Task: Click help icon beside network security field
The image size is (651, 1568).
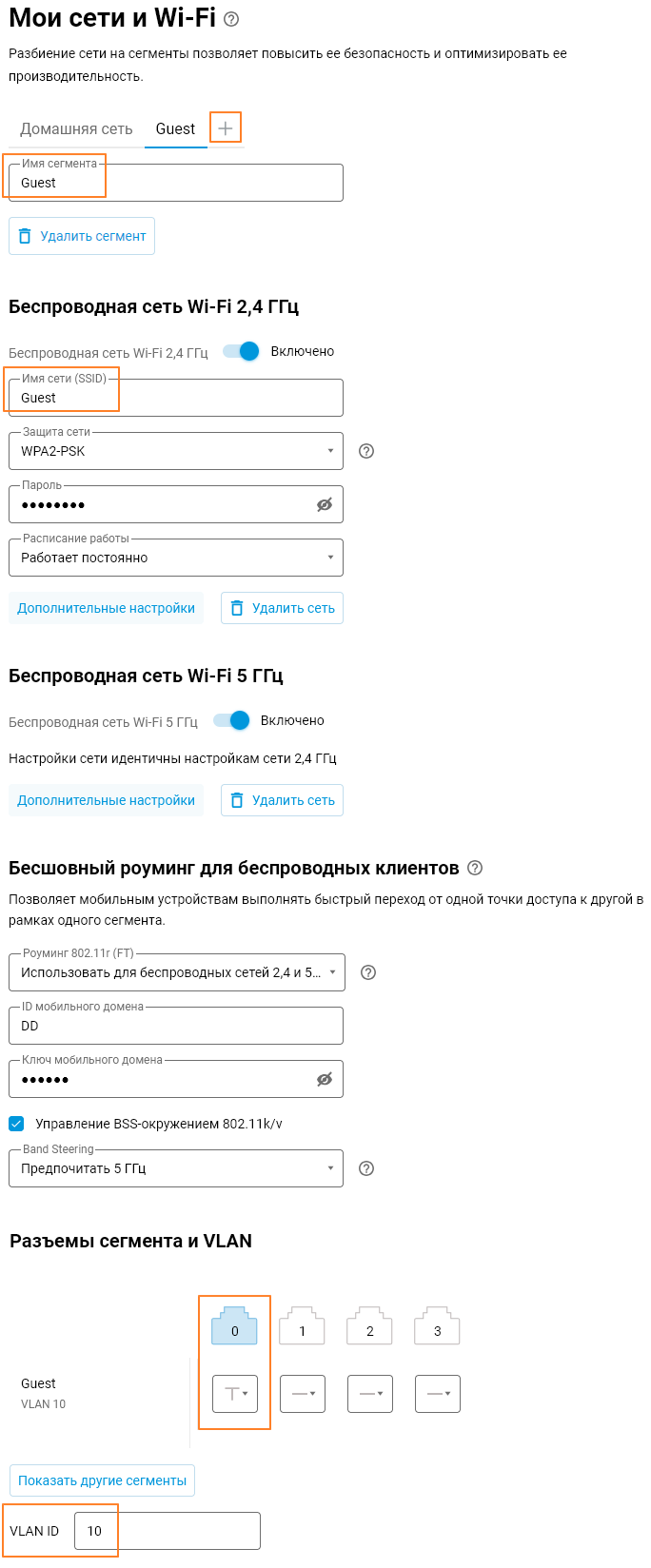Action: pyautogui.click(x=366, y=451)
